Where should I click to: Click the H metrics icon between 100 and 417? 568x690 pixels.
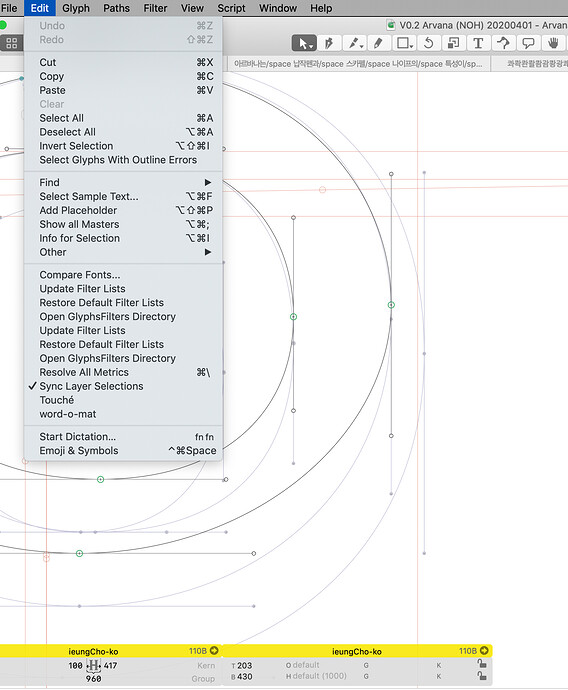click(93, 665)
